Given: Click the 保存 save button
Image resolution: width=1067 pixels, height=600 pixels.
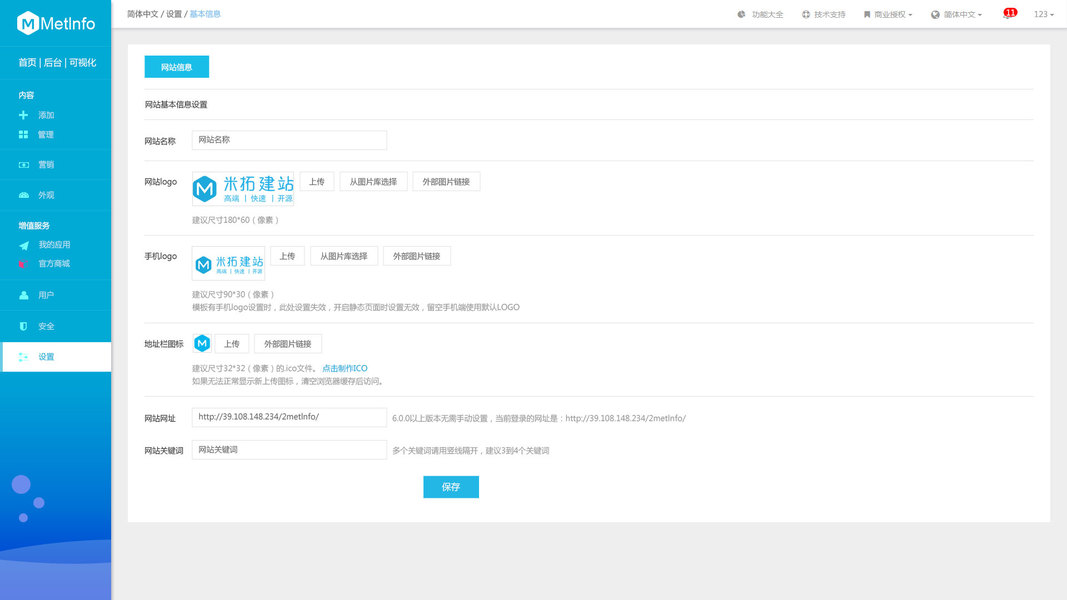Looking at the screenshot, I should point(451,487).
